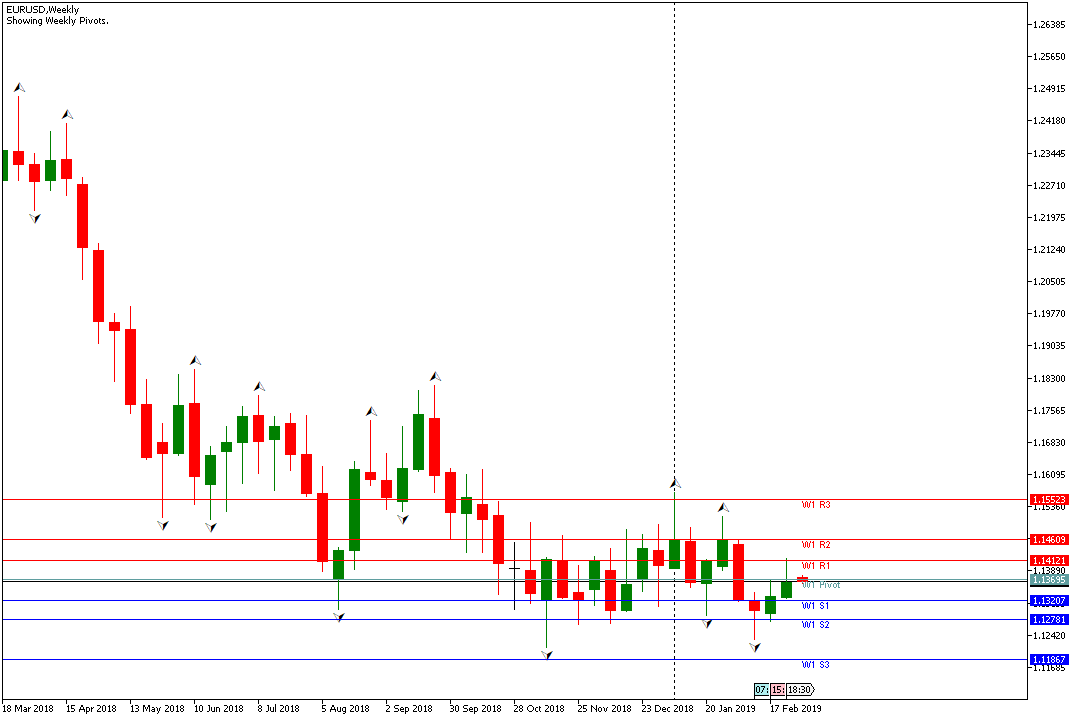
Task: Click the cyan 07: time marker
Action: pyautogui.click(x=761, y=690)
